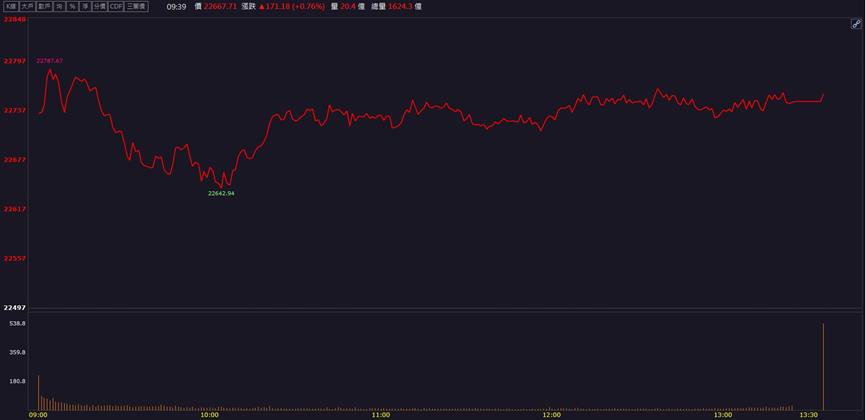Toggle the 淨 button in toolbar
The width and height of the screenshot is (865, 420).
[84, 7]
